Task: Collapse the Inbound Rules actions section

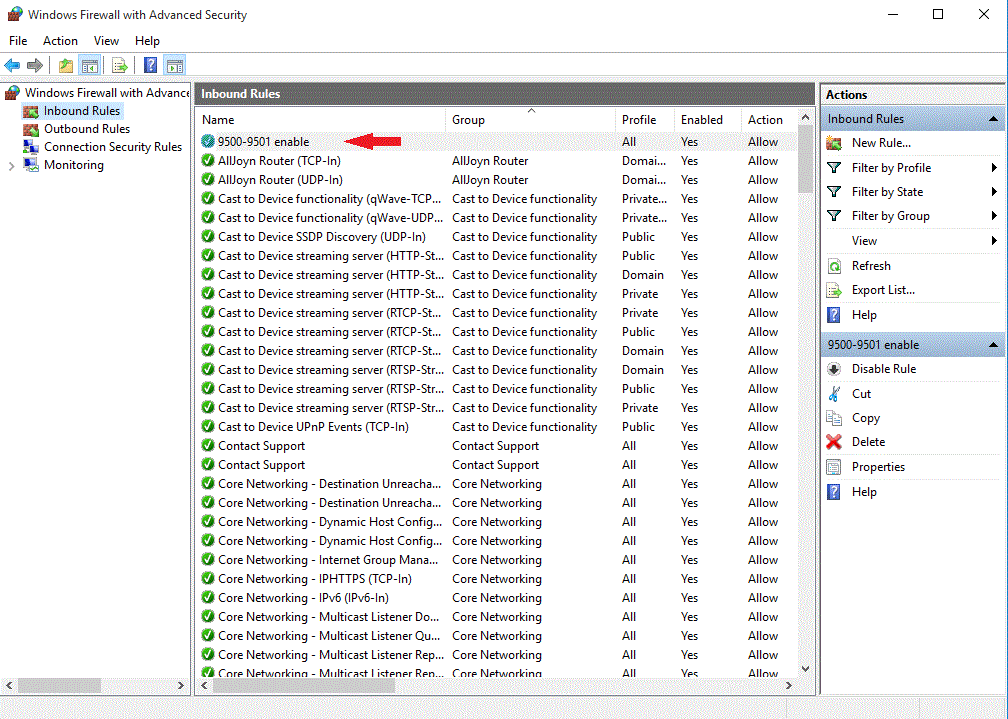Action: 994,119
